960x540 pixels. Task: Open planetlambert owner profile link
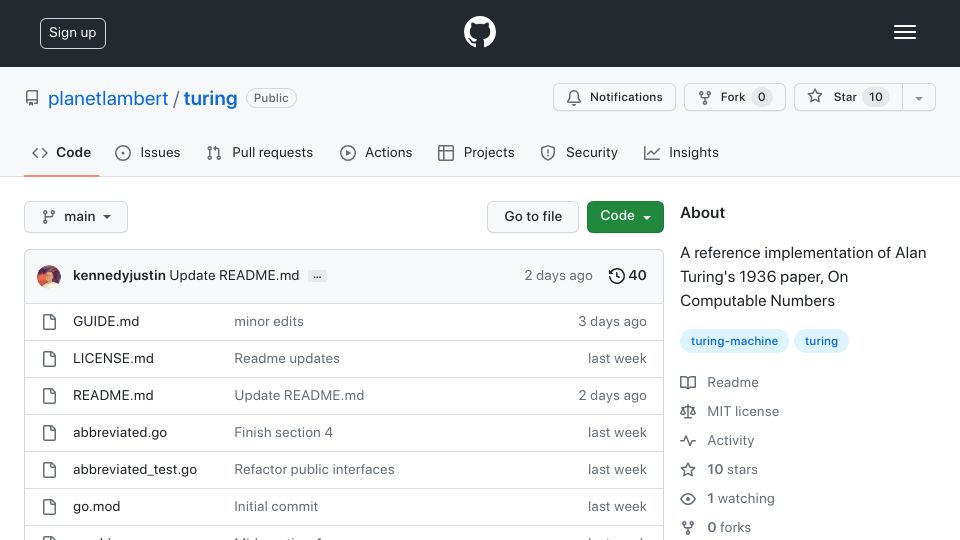pyautogui.click(x=108, y=99)
